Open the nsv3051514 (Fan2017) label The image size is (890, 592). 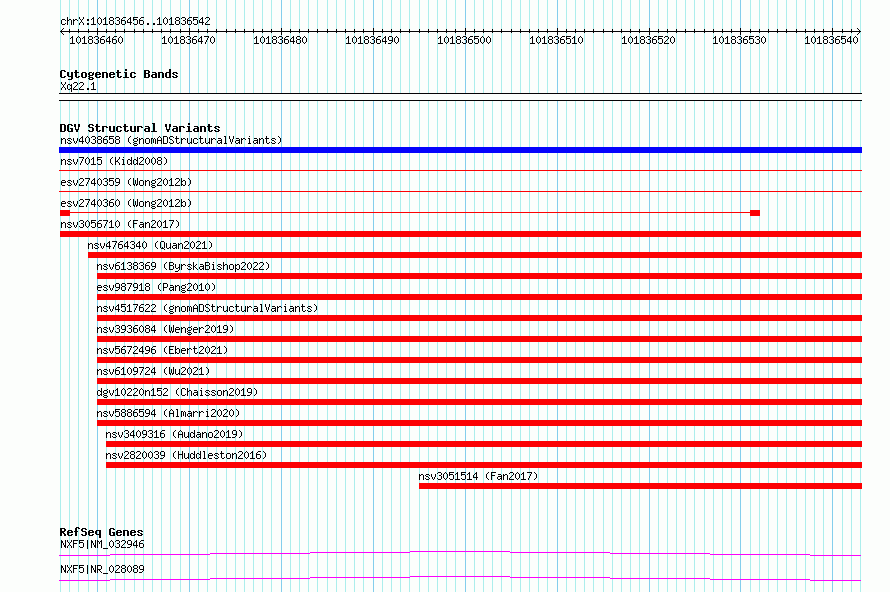coord(478,476)
